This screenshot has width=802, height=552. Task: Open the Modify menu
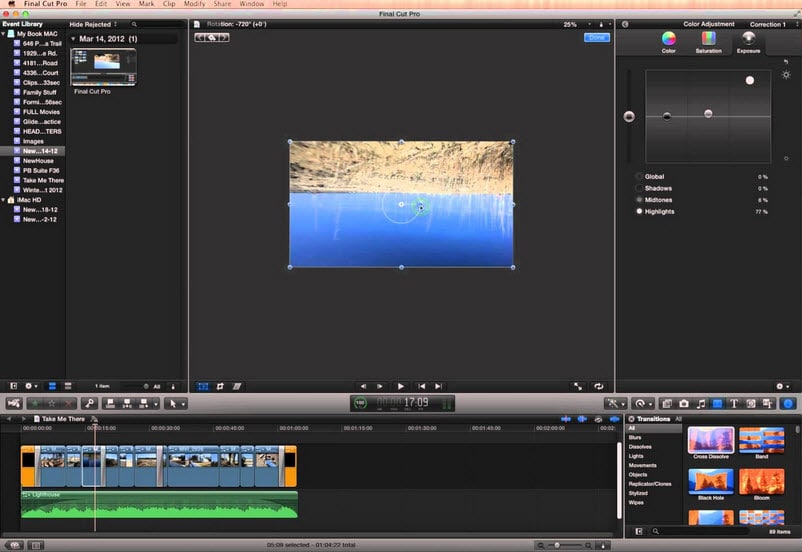coord(194,4)
